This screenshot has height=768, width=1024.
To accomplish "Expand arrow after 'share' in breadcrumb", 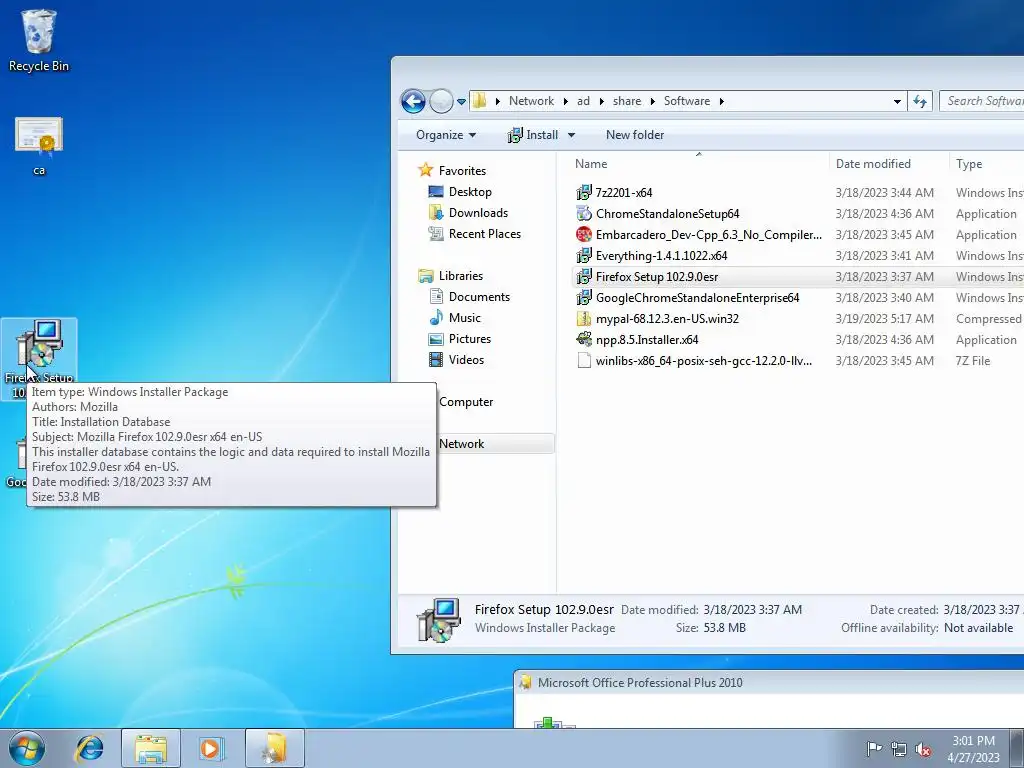I will pos(652,101).
